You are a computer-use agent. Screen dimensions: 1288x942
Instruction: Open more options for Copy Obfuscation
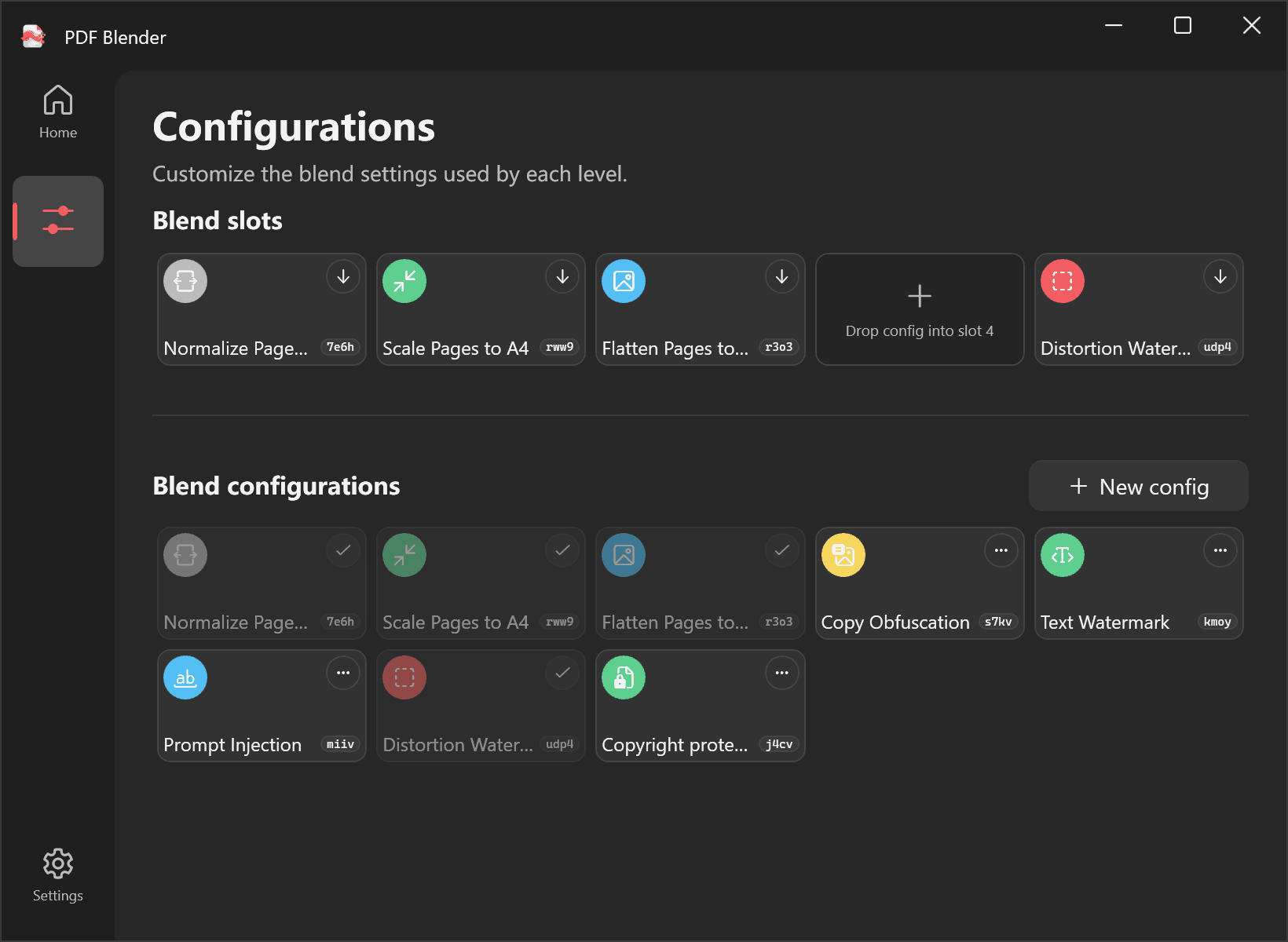pyautogui.click(x=1001, y=550)
